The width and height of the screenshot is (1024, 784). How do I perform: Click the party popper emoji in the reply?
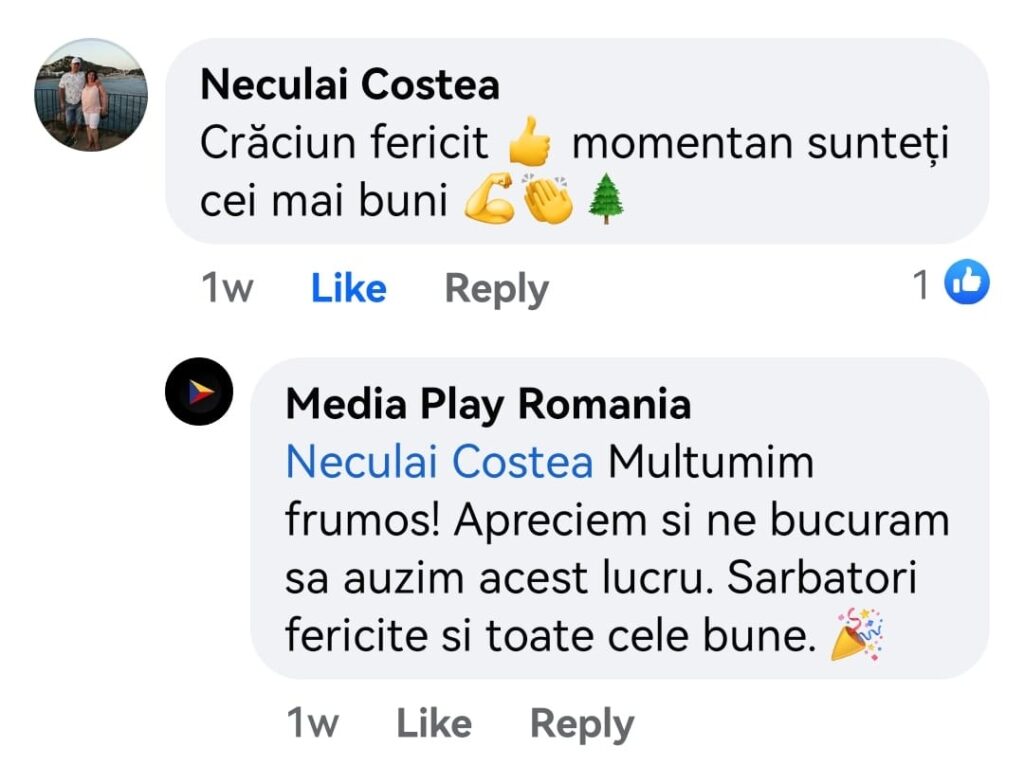(x=857, y=634)
